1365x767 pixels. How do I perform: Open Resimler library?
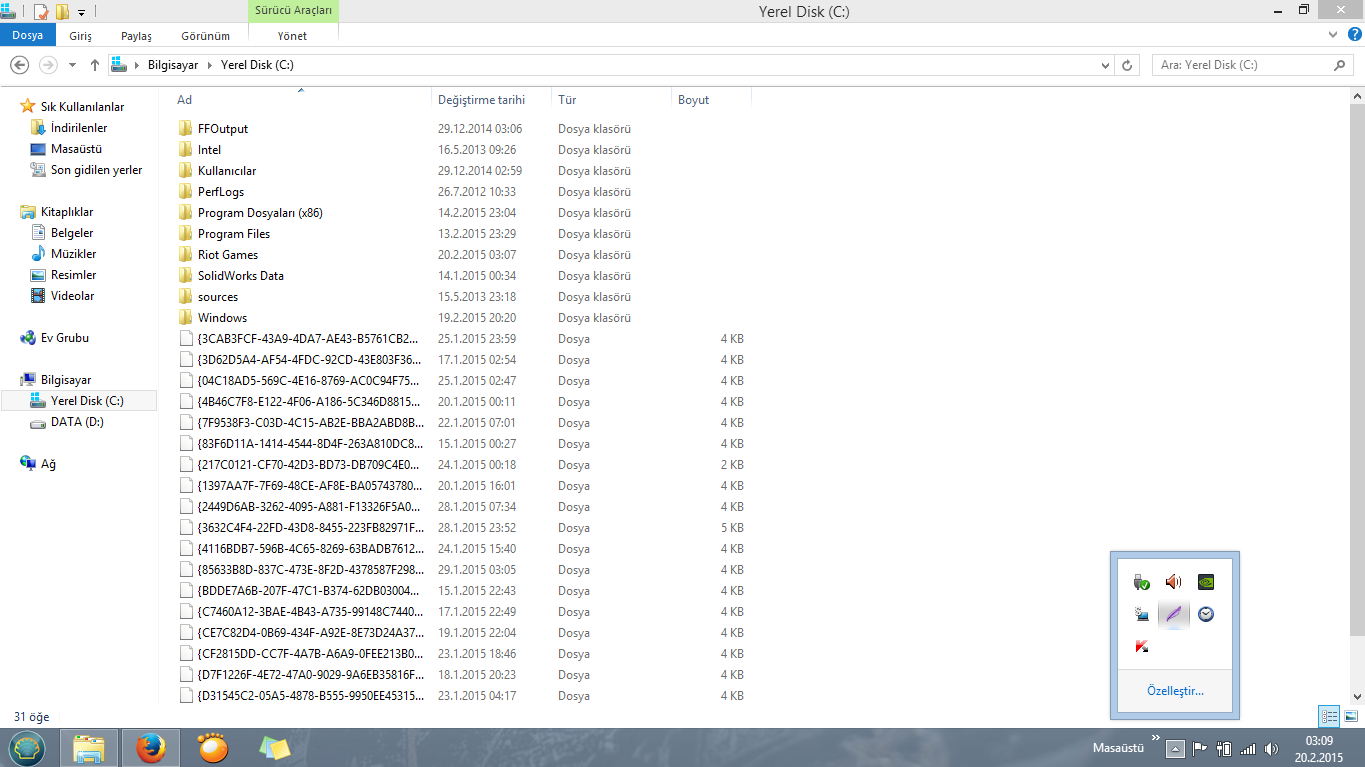click(x=73, y=275)
